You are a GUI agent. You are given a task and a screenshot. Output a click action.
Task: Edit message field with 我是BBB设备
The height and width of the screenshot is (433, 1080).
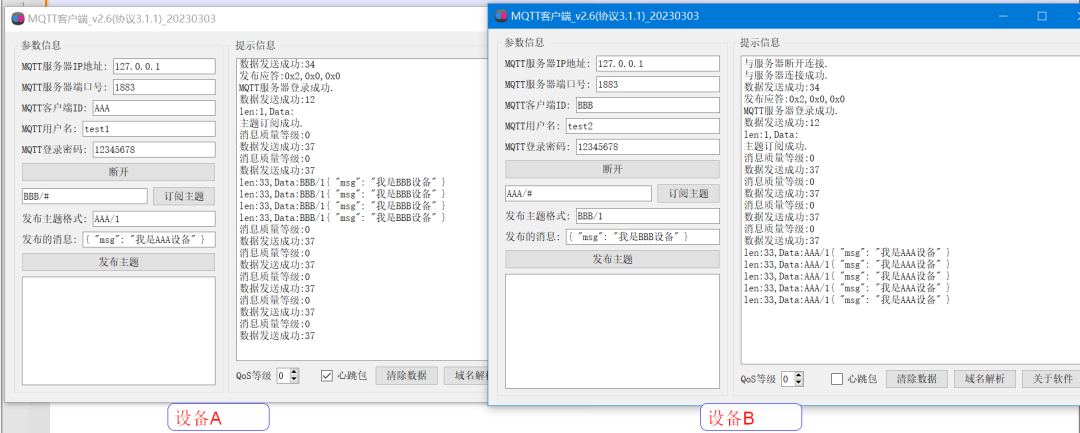click(643, 237)
